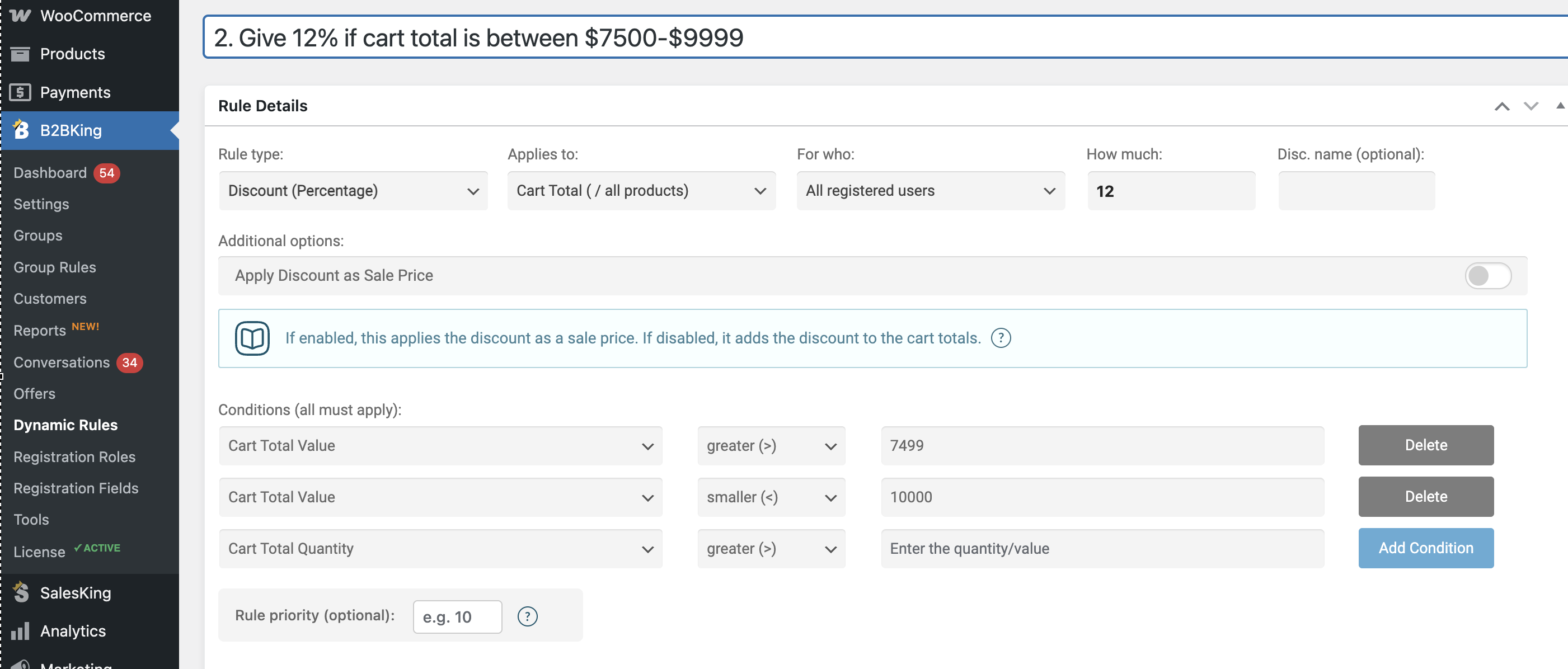This screenshot has width=1568, height=669.
Task: Go to Conversations menu item
Action: (62, 362)
